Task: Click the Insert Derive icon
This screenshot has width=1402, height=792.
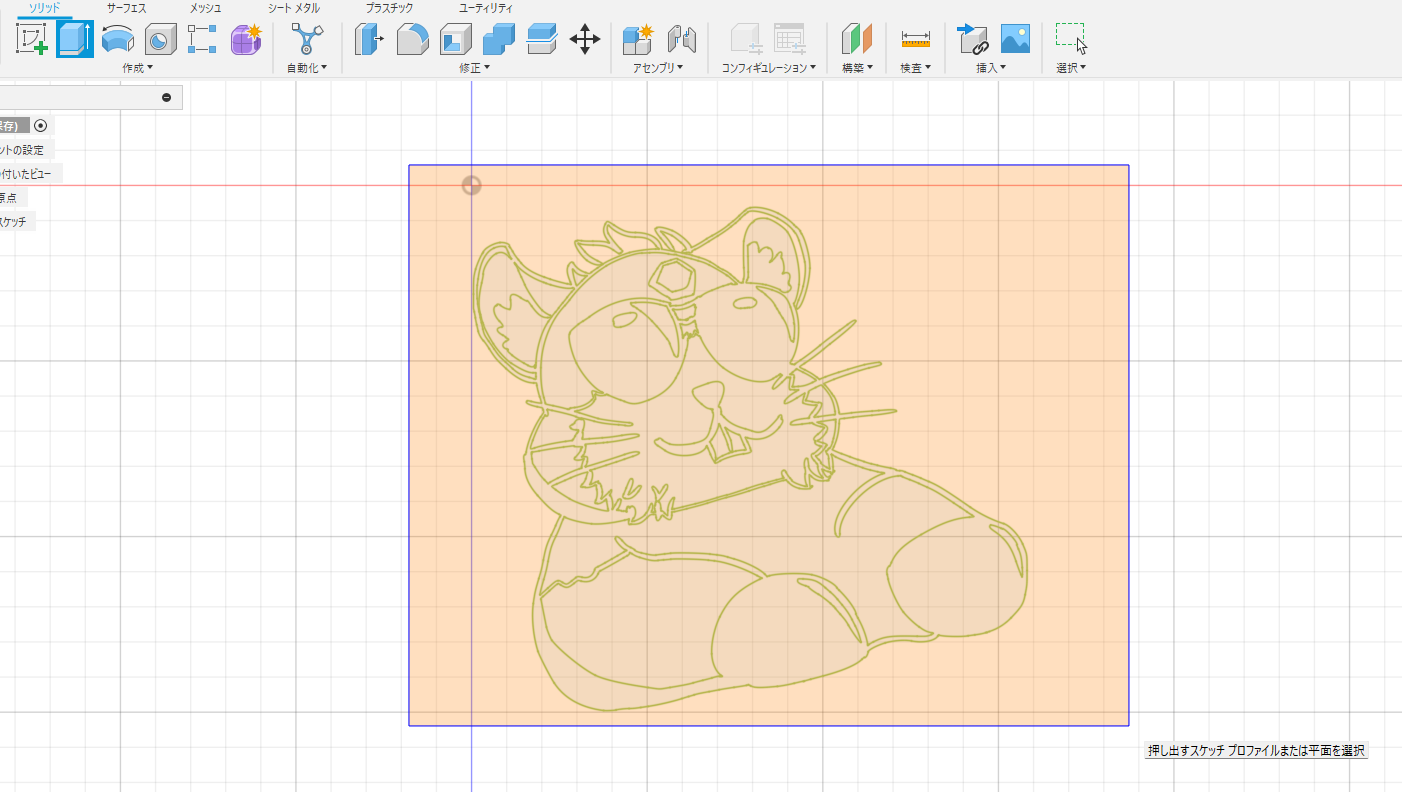Action: (x=972, y=39)
